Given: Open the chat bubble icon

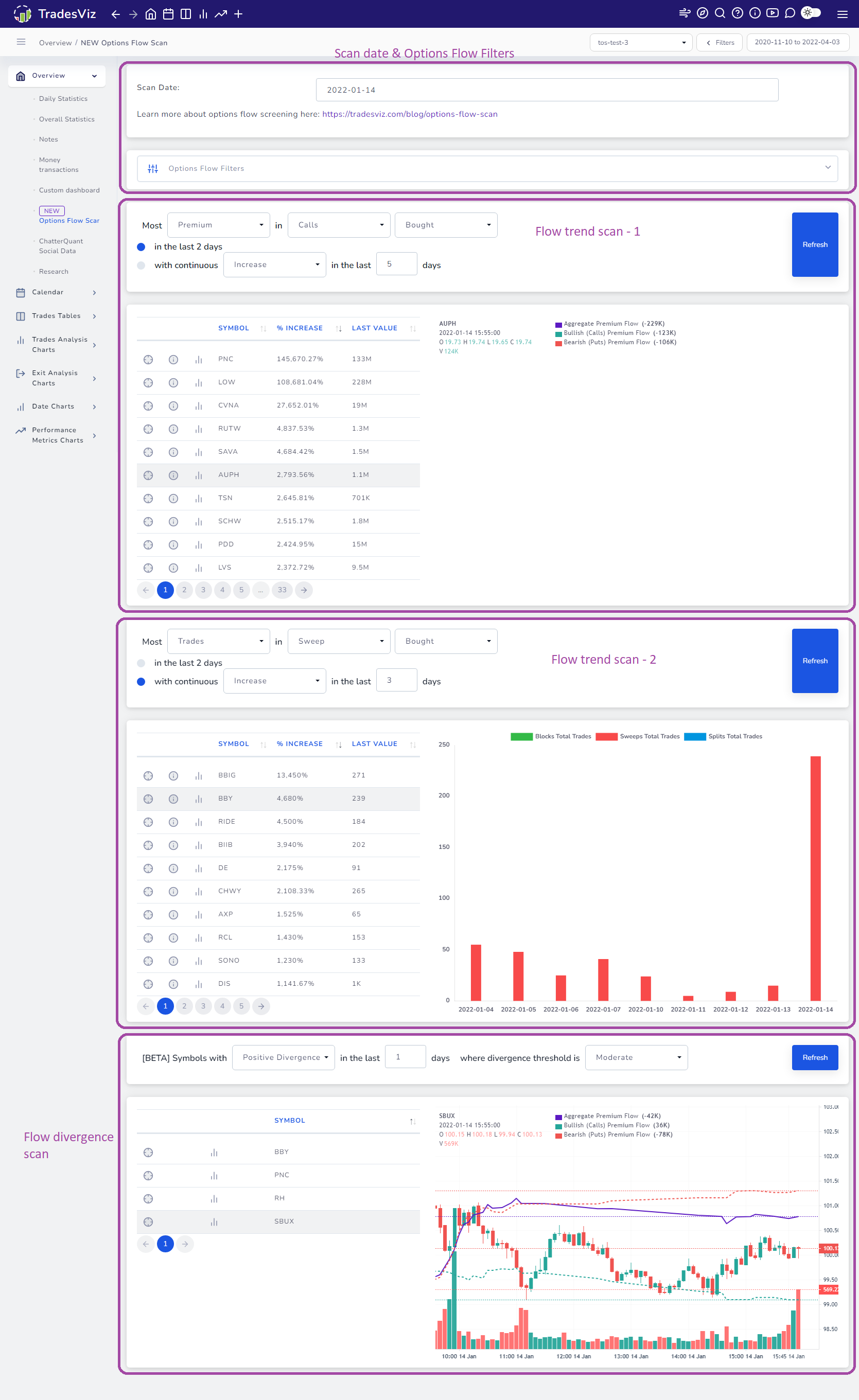Looking at the screenshot, I should coord(790,13).
